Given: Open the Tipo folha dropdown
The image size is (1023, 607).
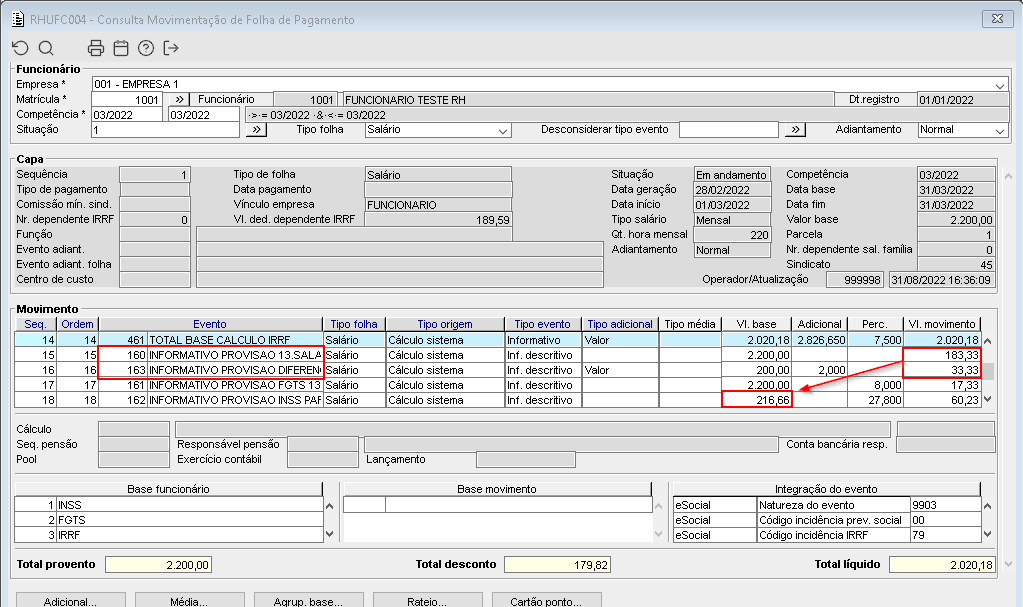Looking at the screenshot, I should pos(503,130).
